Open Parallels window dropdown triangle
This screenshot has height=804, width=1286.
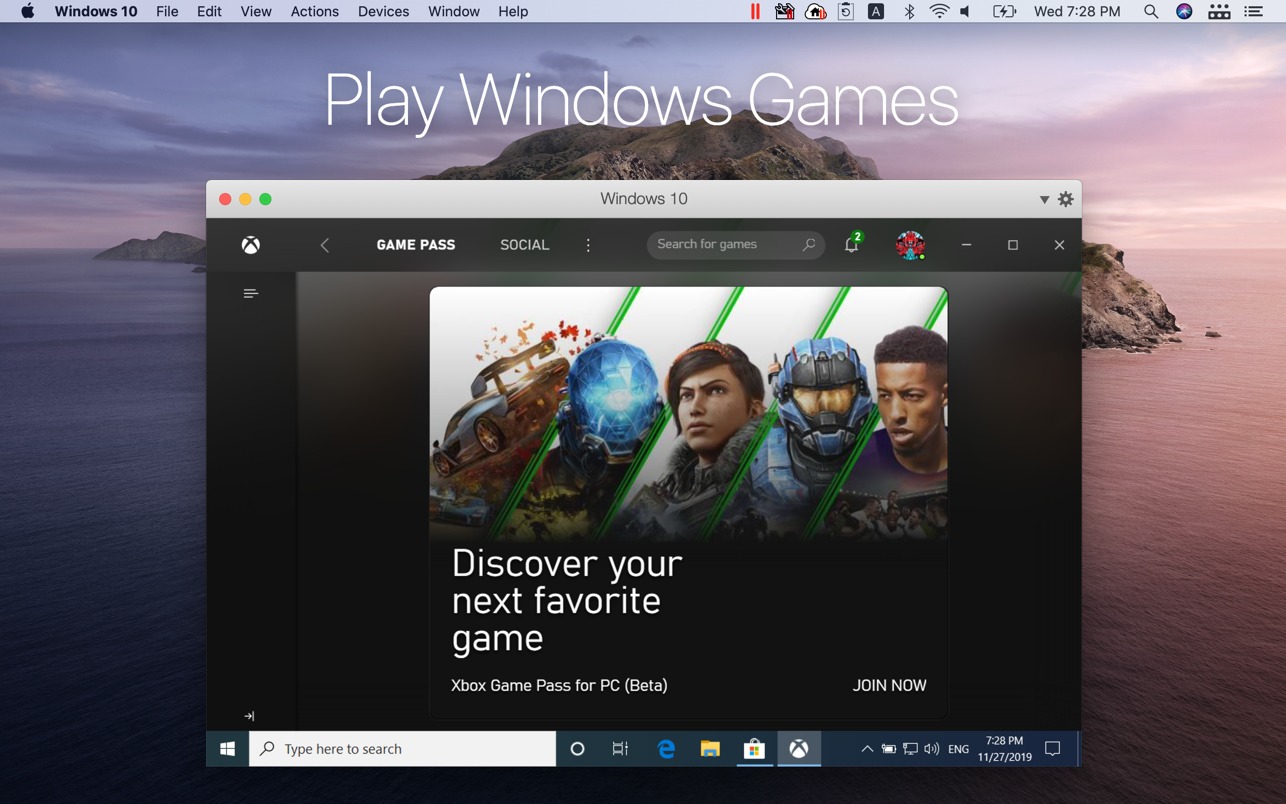[1044, 199]
